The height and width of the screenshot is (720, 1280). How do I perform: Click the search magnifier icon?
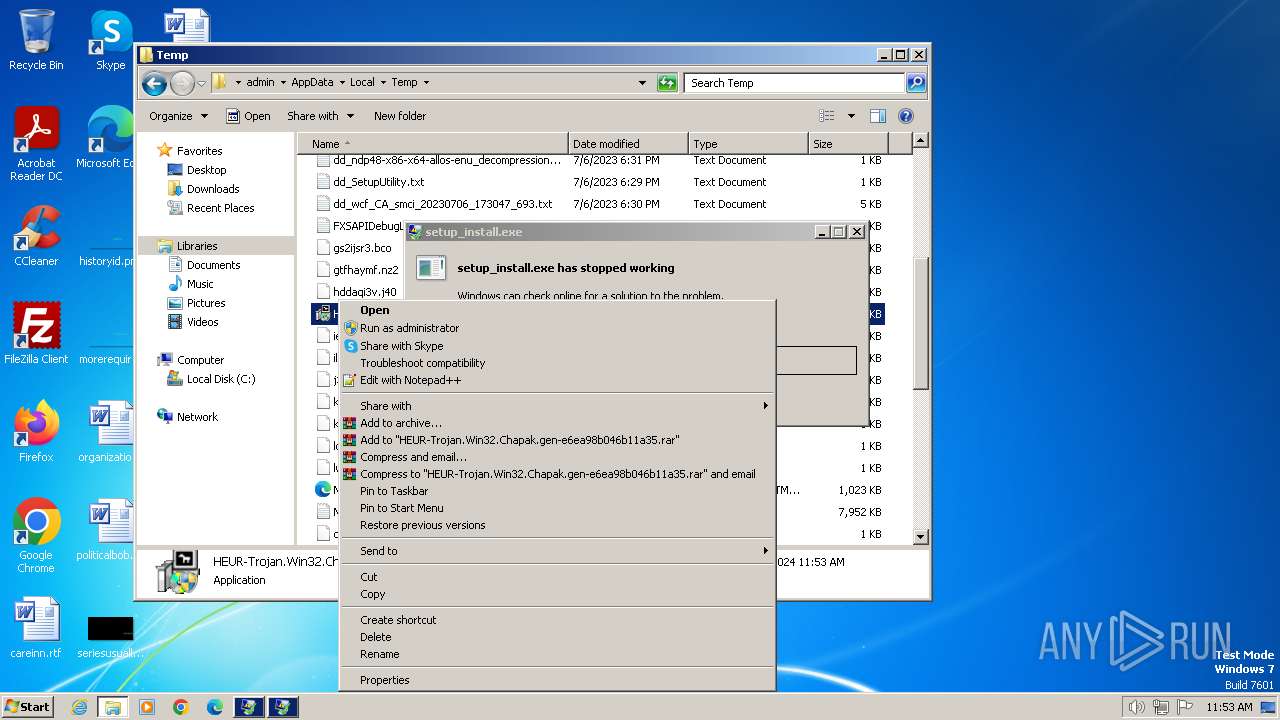click(915, 83)
